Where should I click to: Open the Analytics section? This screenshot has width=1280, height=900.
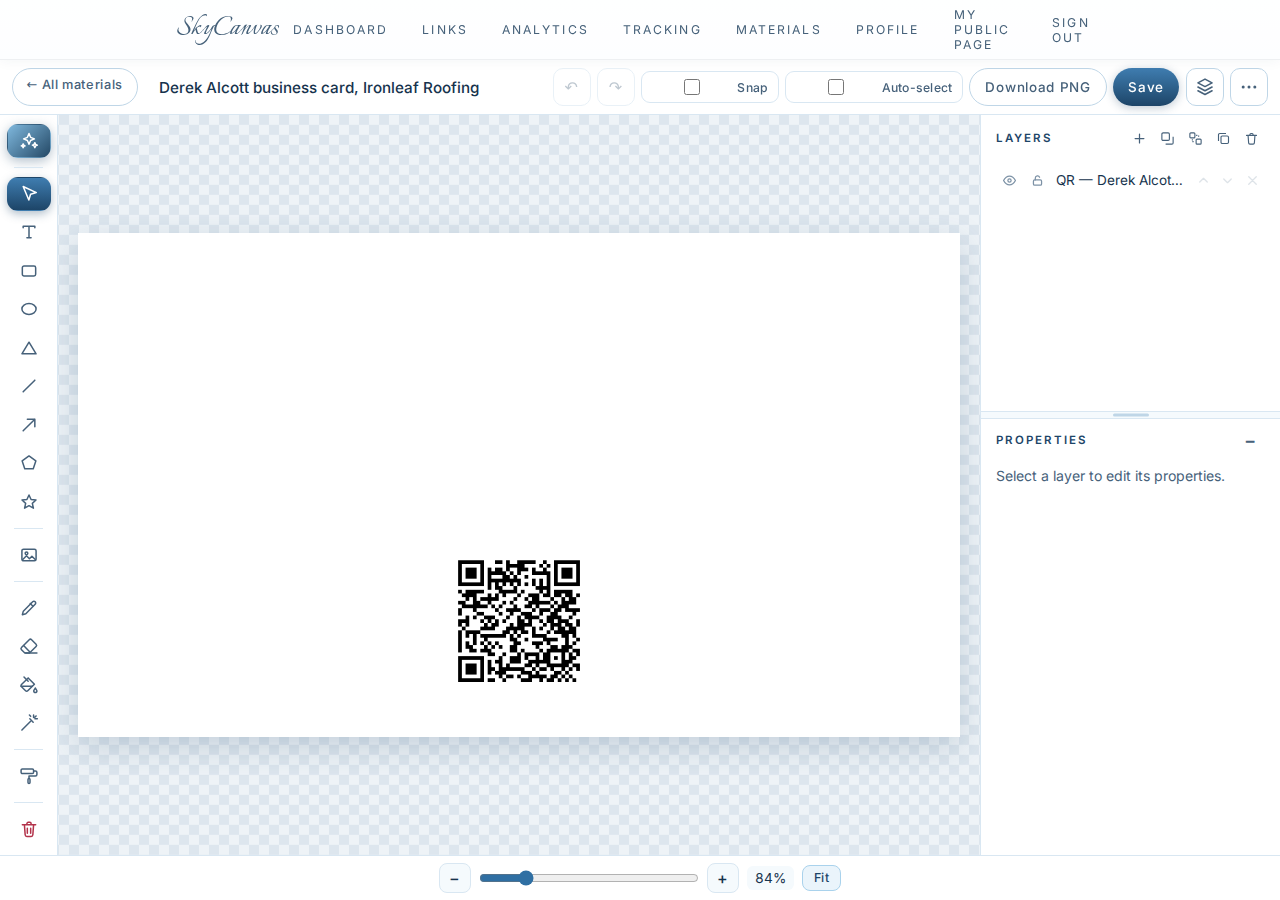(x=545, y=30)
